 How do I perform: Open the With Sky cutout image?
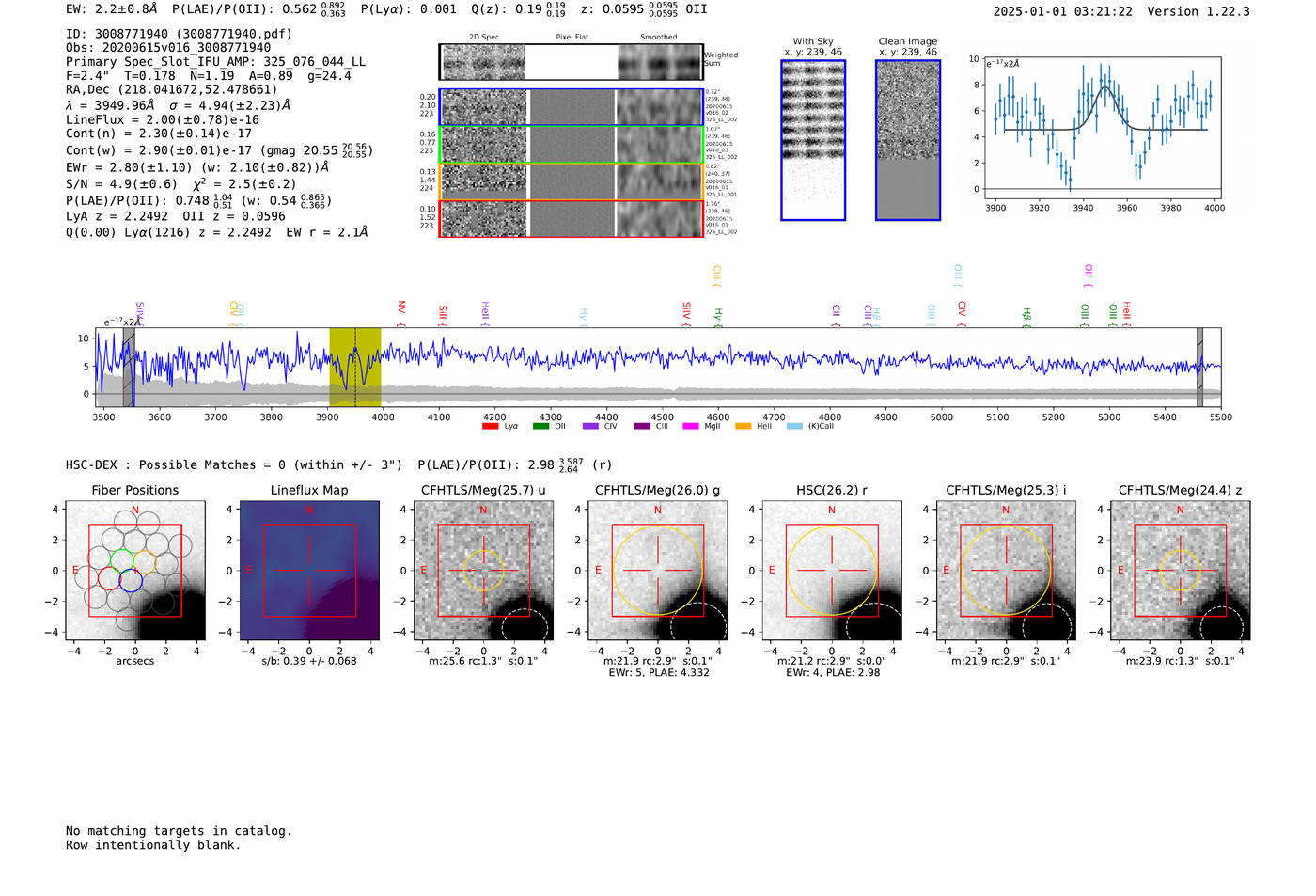click(x=813, y=140)
